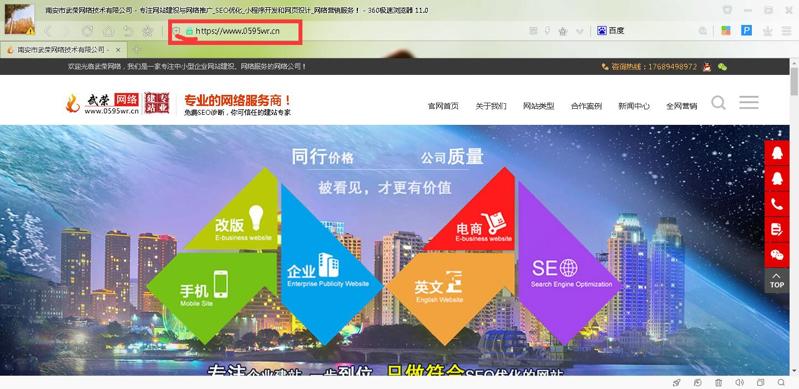
Task: Click the WeChat icon in red sidebar
Action: click(x=777, y=255)
